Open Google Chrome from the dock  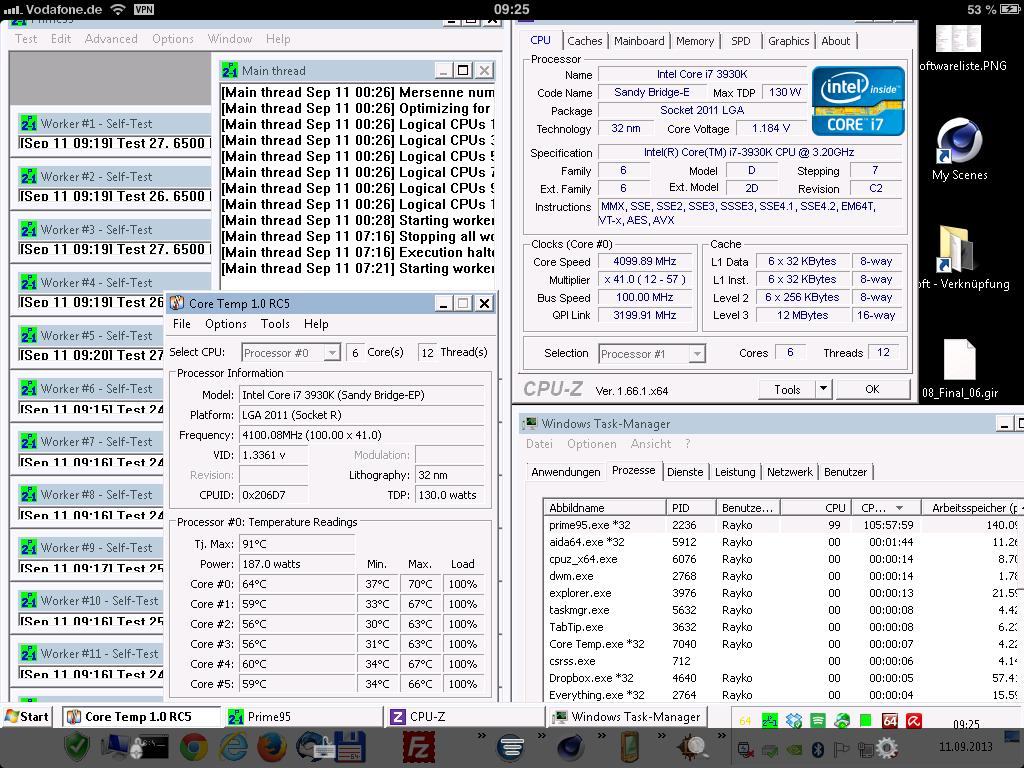point(193,747)
